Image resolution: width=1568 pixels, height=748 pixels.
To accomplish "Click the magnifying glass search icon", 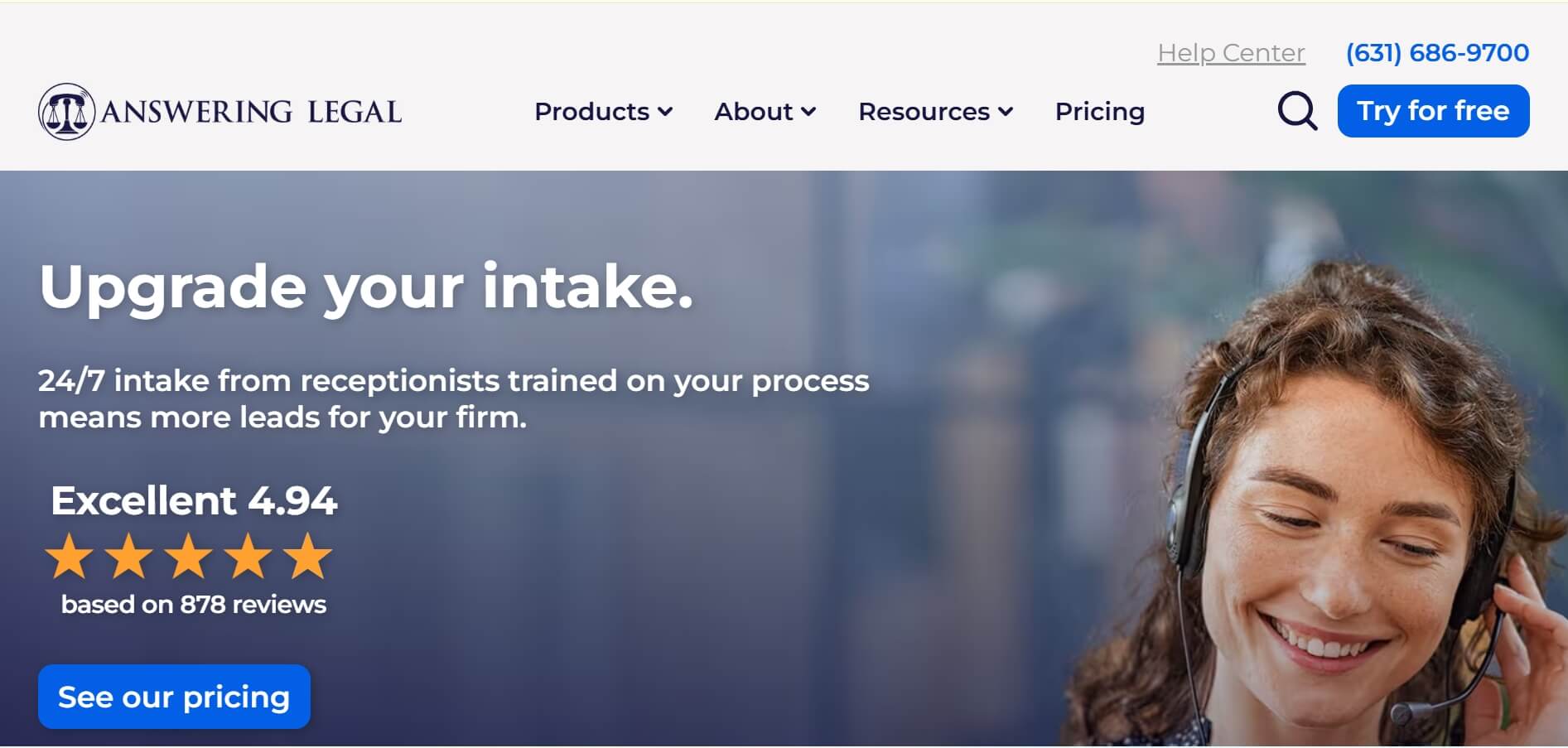I will tap(1297, 111).
